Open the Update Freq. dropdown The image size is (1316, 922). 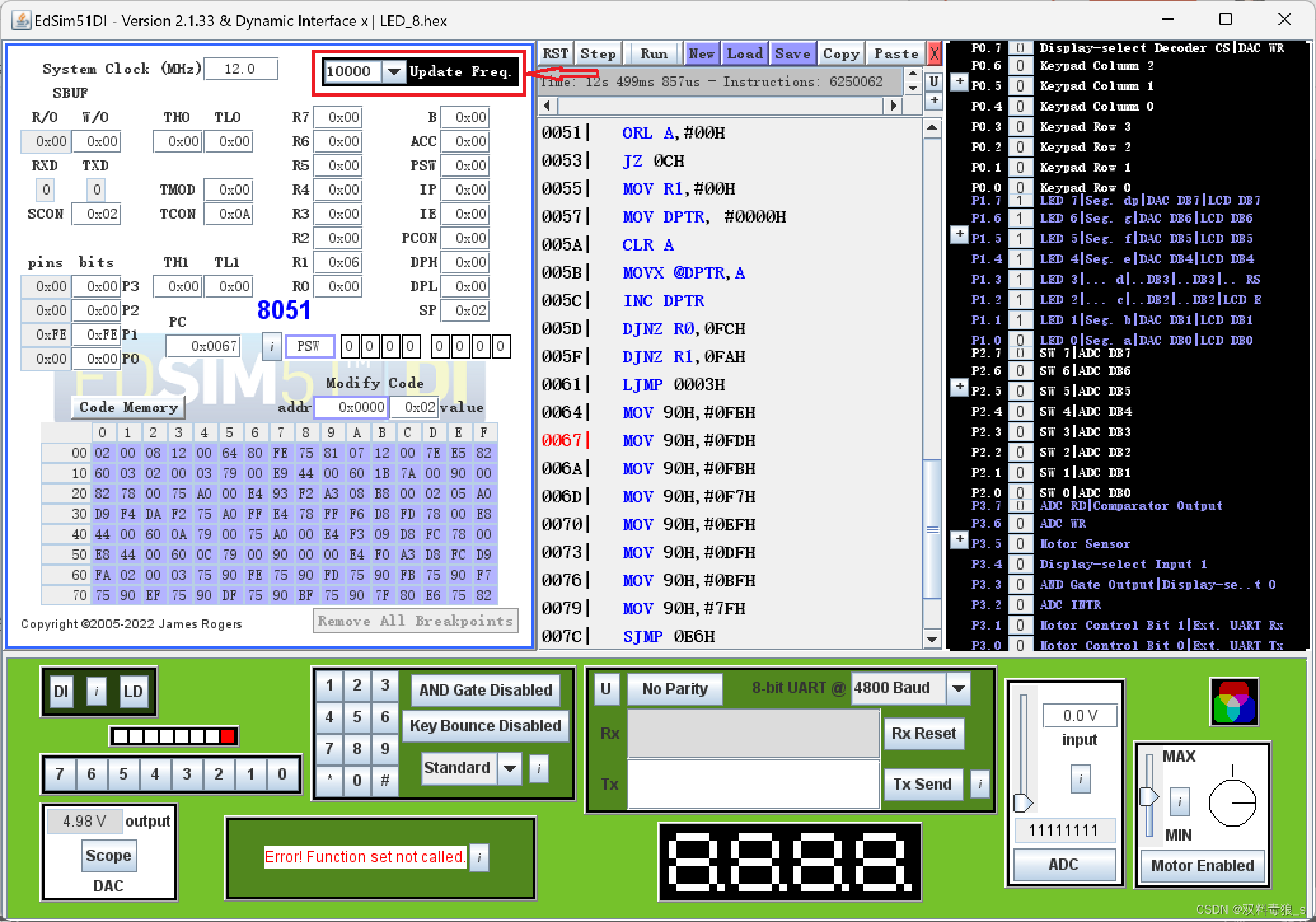click(394, 71)
